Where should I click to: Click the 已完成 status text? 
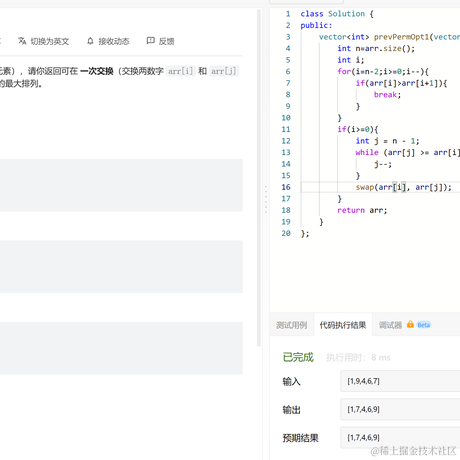point(298,357)
